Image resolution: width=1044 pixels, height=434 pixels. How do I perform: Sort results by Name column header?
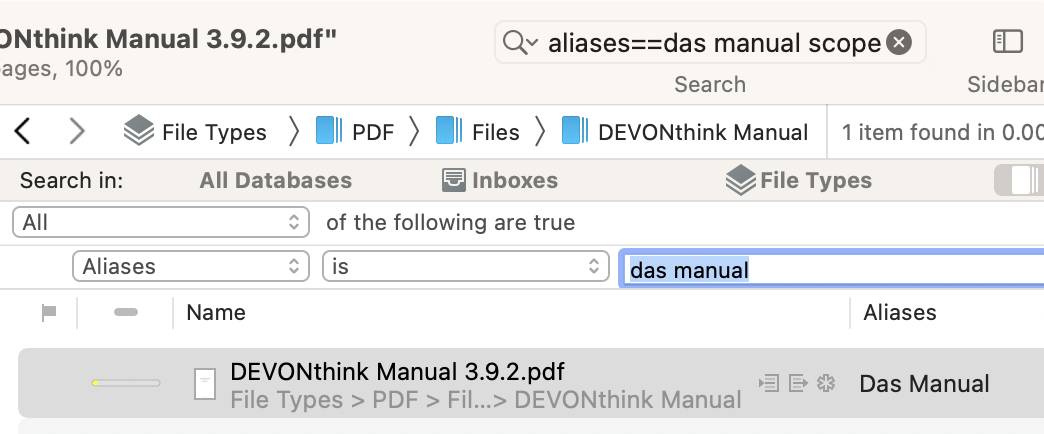[216, 313]
